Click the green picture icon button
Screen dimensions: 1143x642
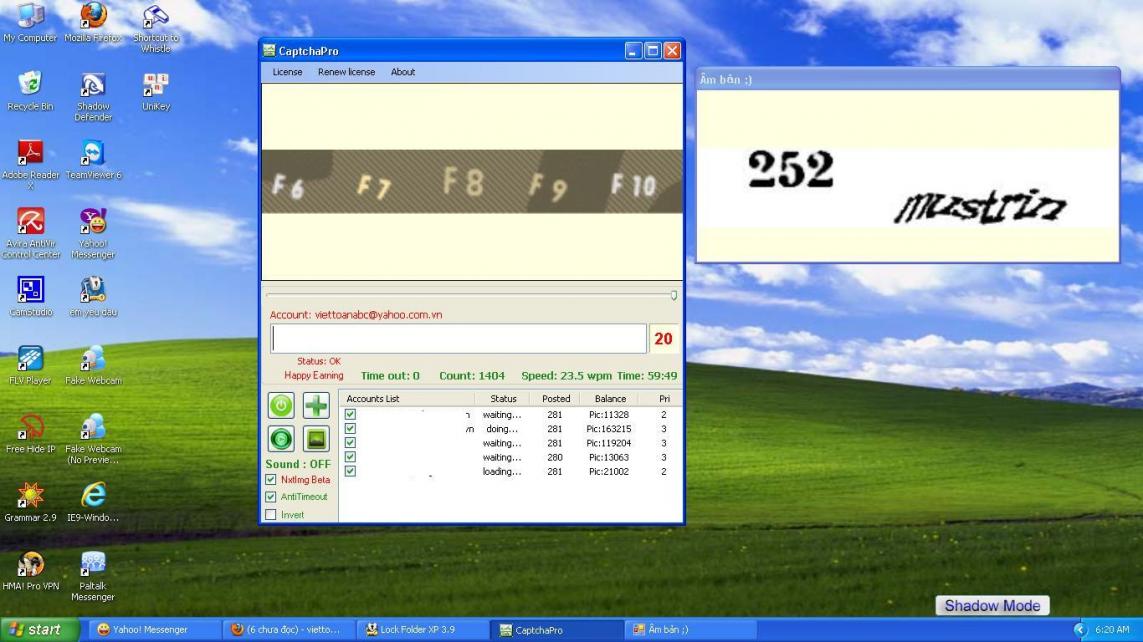tap(316, 439)
